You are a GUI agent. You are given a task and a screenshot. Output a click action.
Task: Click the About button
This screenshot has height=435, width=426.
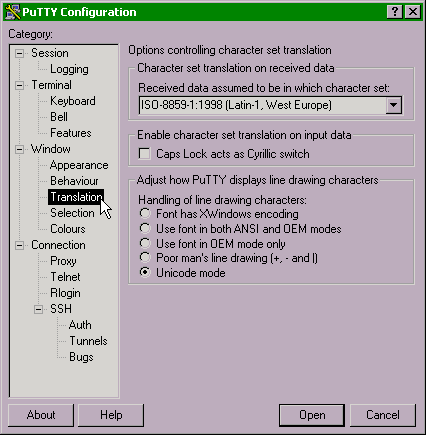pyautogui.click(x=41, y=415)
